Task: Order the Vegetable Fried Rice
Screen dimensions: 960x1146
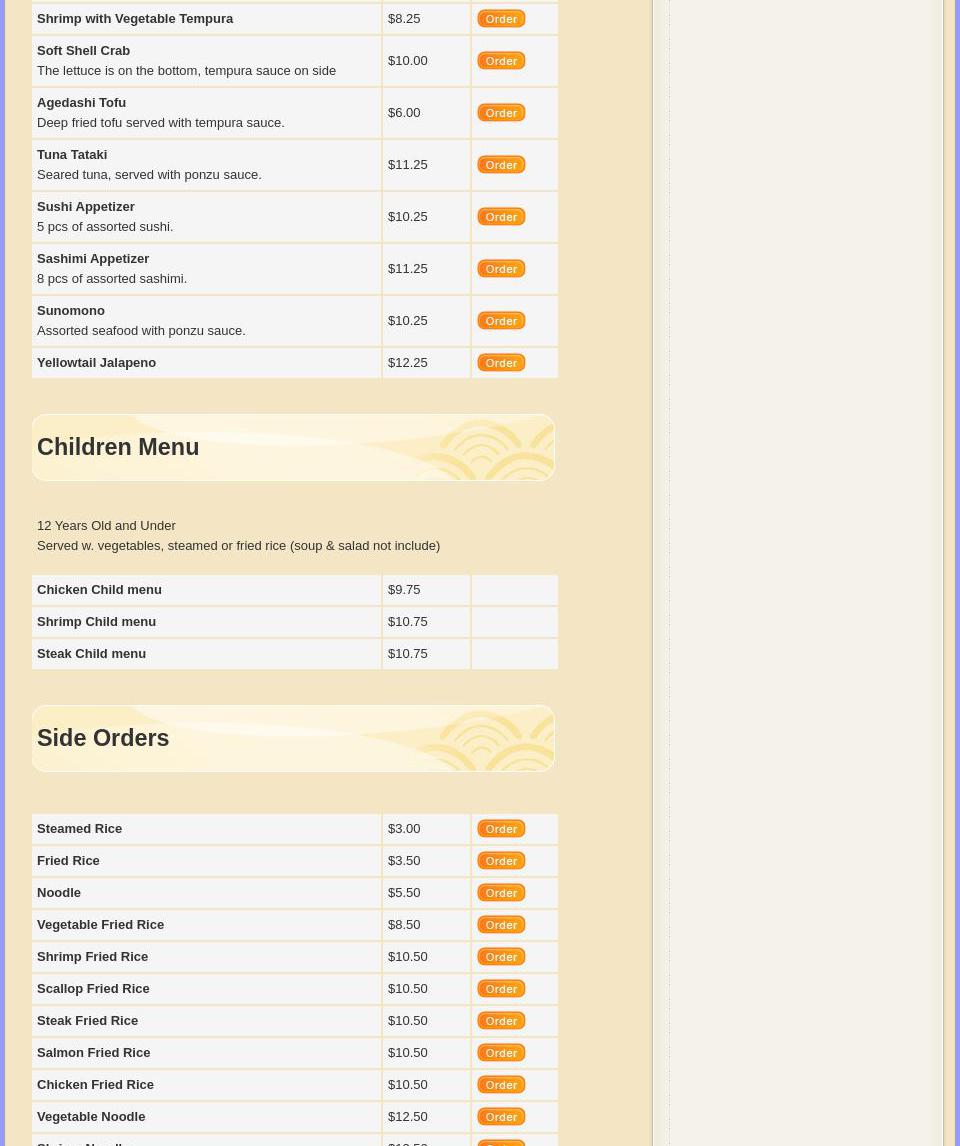Action: point(501,925)
